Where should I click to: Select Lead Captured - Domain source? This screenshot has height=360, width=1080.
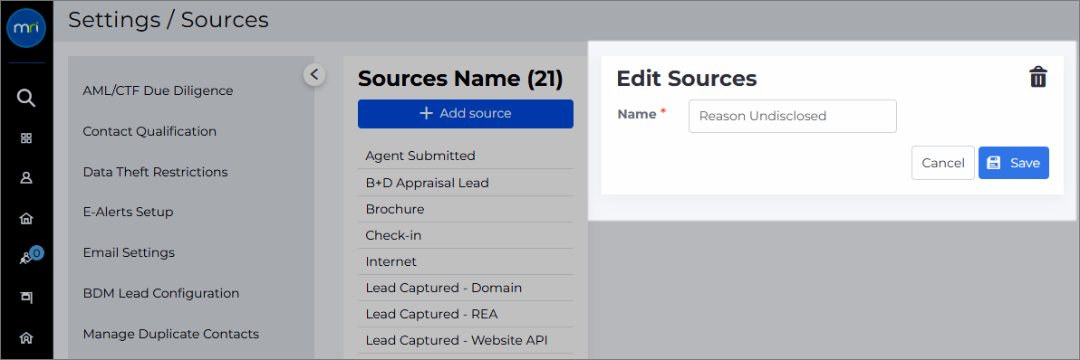[x=466, y=288]
